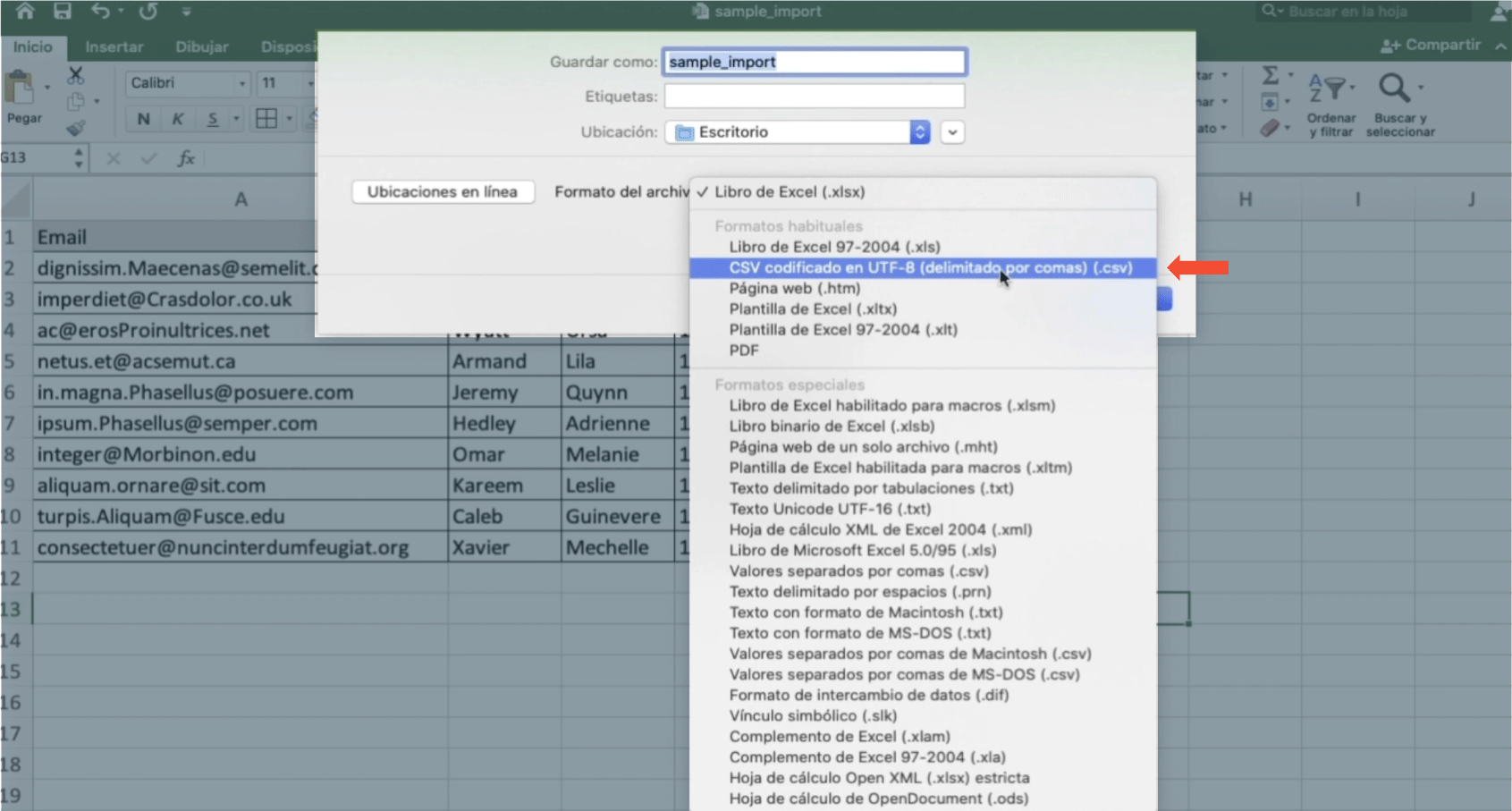The height and width of the screenshot is (811, 1512).
Task: Open the Calibri font name dropdown
Action: (x=241, y=83)
